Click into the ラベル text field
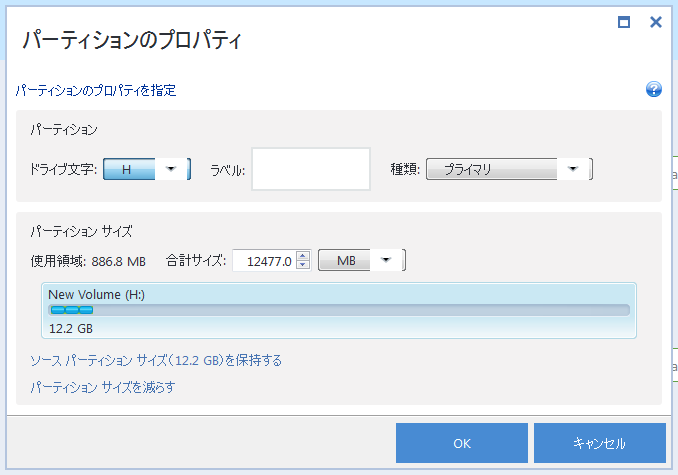The image size is (678, 475). tap(310, 169)
